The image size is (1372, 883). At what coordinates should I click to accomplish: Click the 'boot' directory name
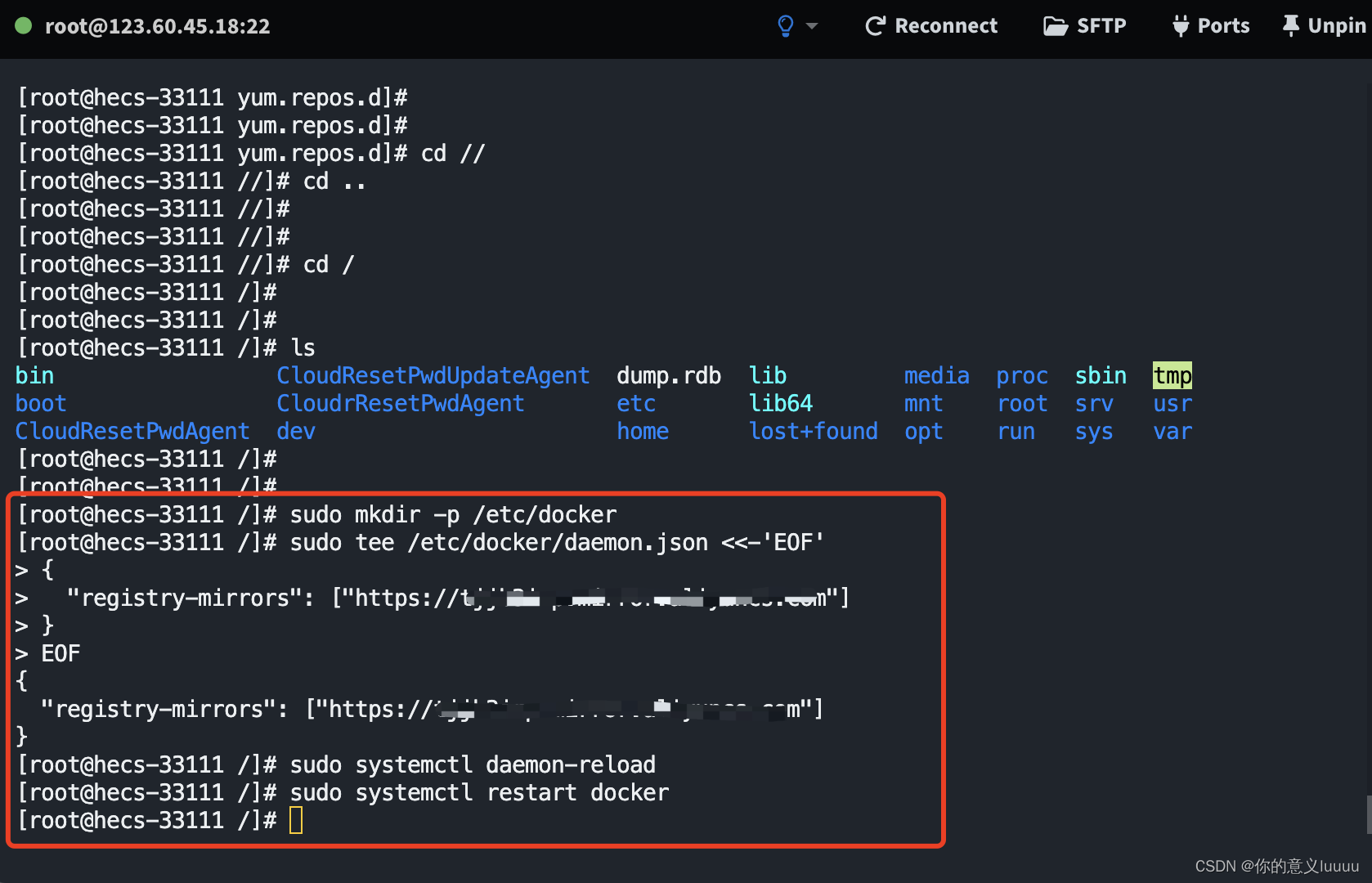(41, 403)
